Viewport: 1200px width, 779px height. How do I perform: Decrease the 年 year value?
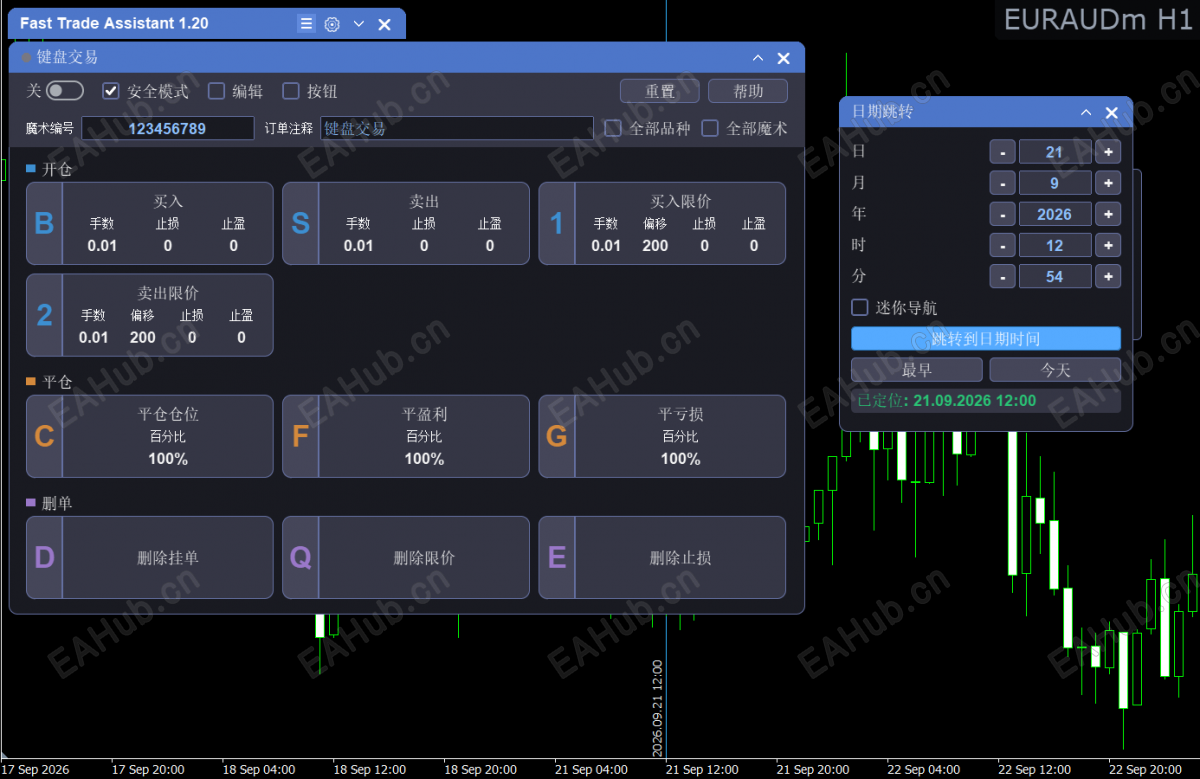pos(1002,214)
